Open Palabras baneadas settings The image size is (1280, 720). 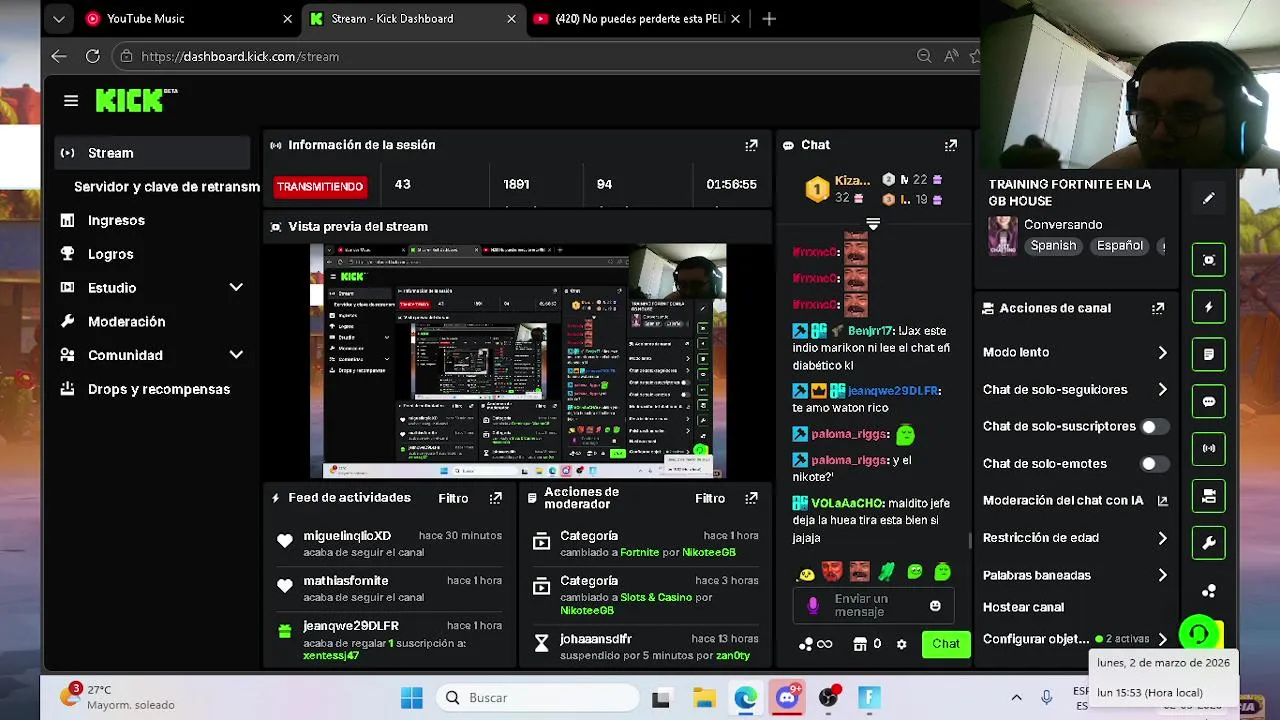[1075, 575]
